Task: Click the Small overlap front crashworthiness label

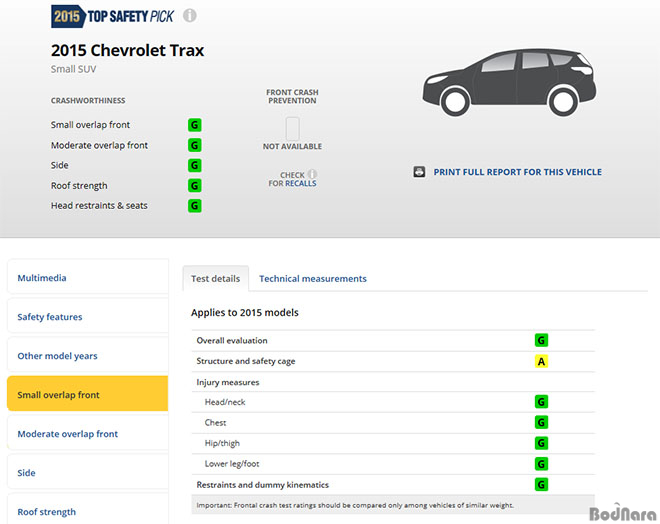Action: [x=90, y=125]
